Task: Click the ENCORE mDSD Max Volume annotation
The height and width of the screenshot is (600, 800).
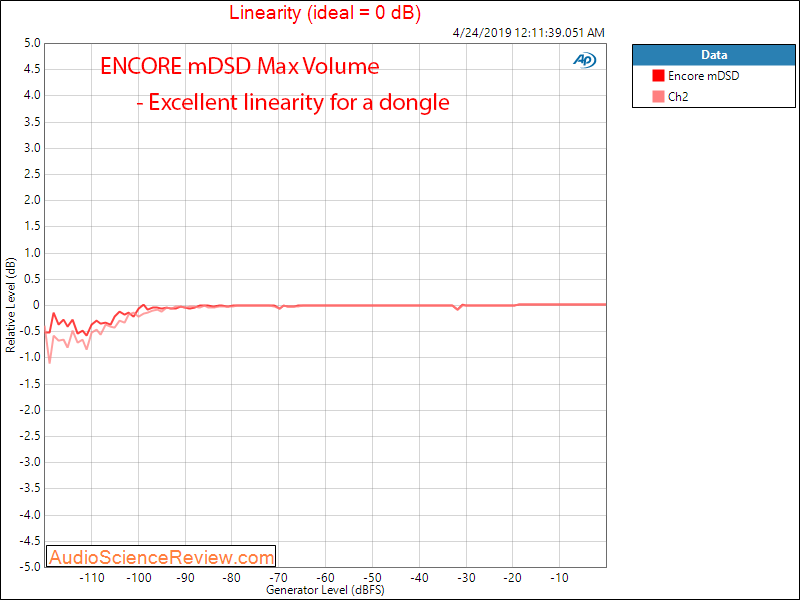Action: 240,66
